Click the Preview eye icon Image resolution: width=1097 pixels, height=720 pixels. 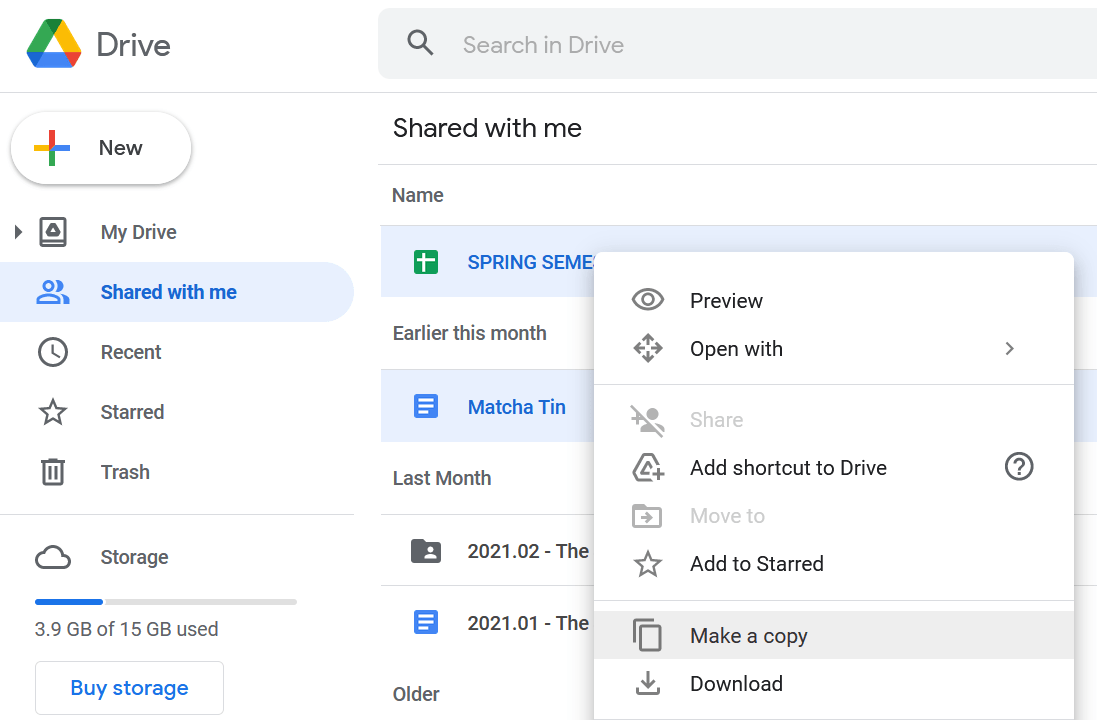click(648, 300)
